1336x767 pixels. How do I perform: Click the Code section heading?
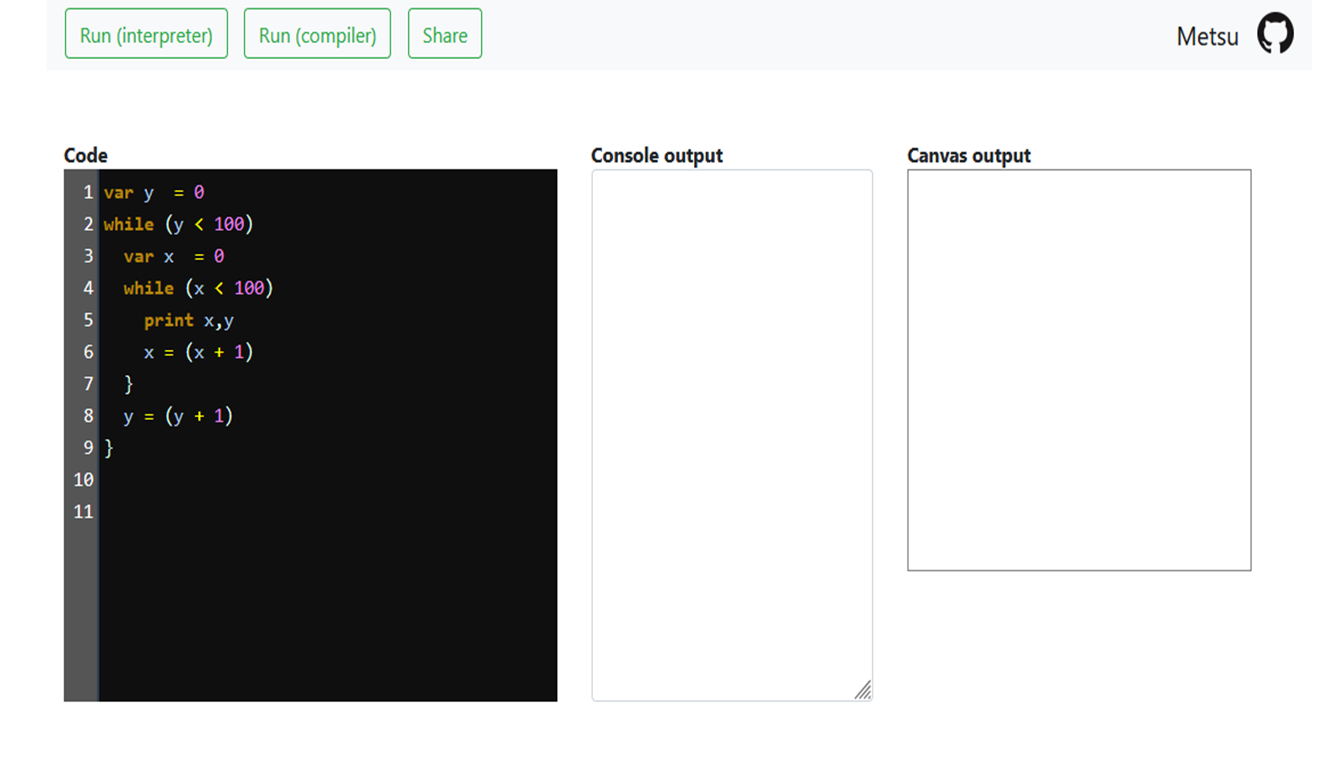click(86, 155)
